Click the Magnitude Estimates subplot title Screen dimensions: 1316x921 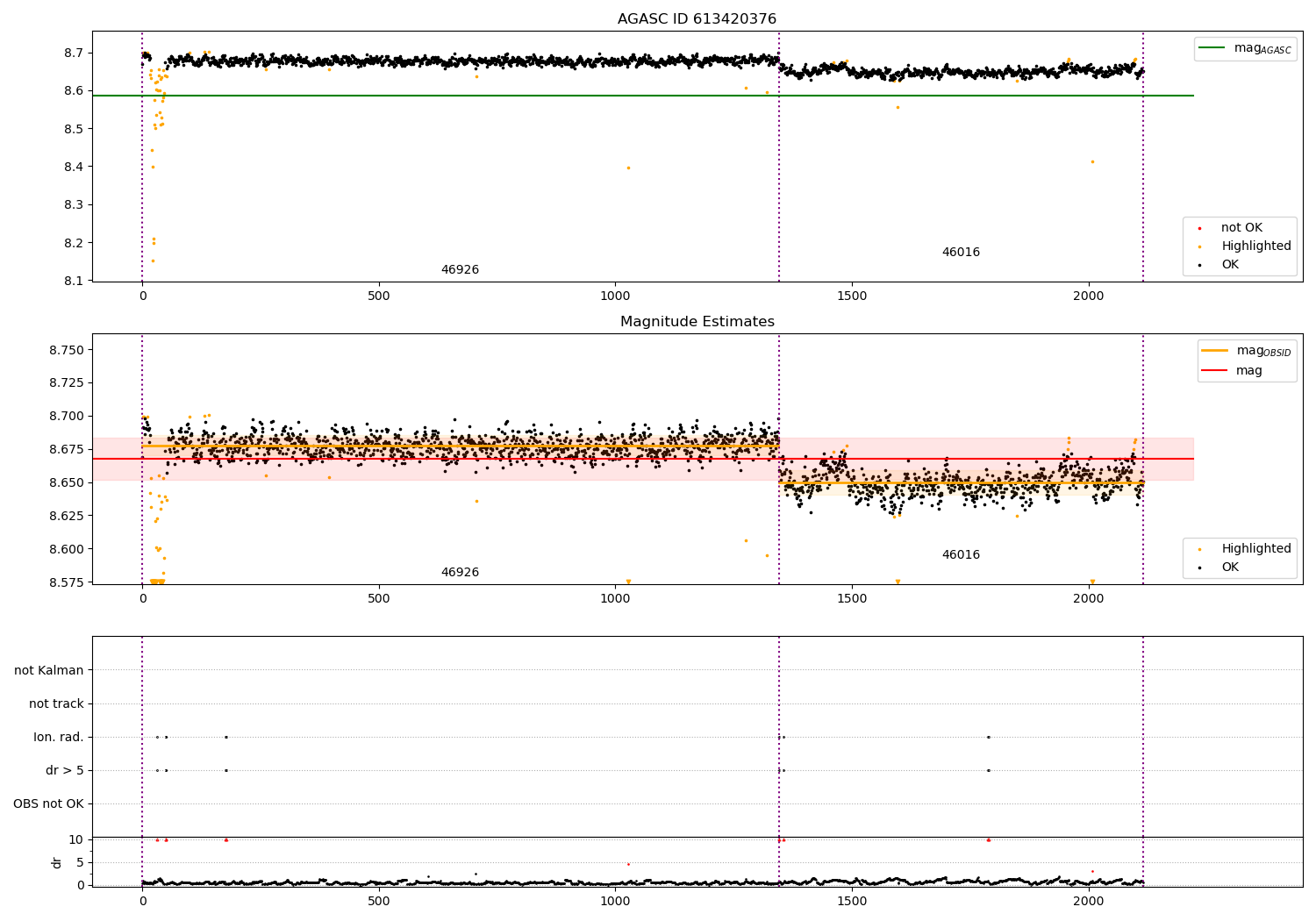pos(697,322)
